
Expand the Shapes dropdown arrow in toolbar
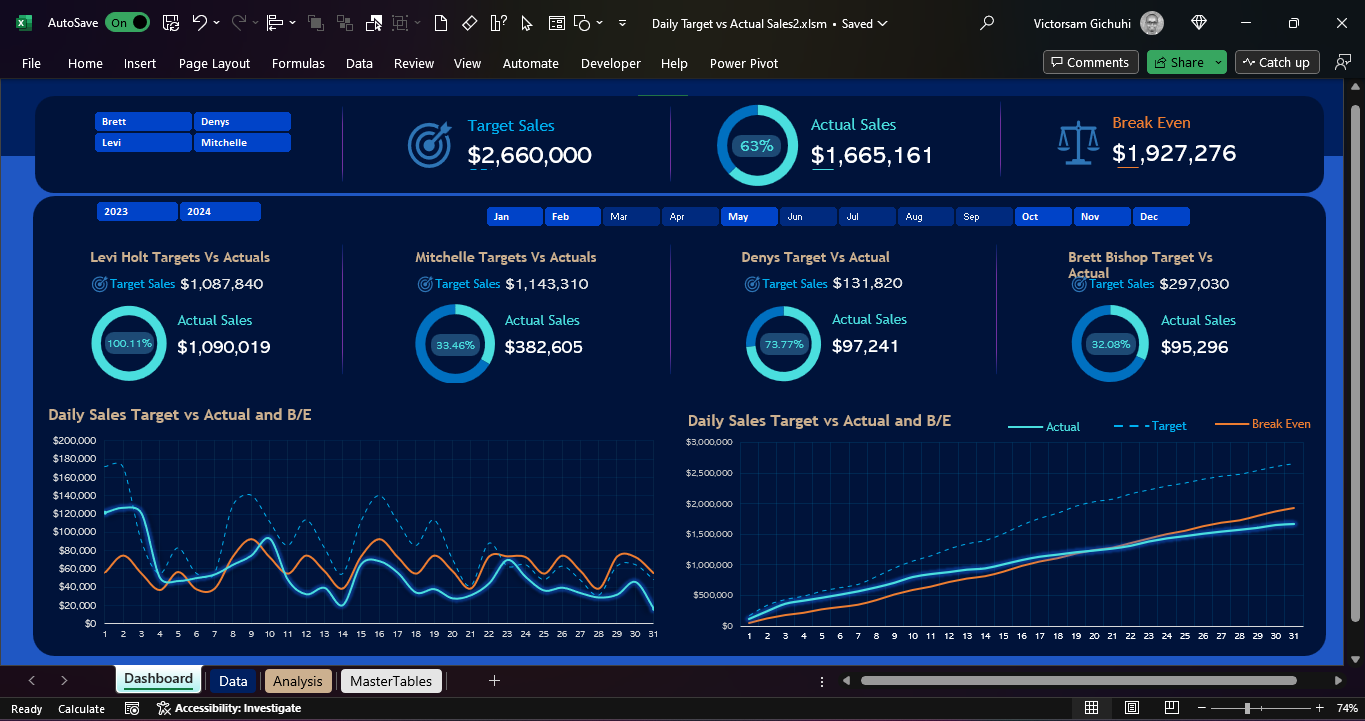click(x=600, y=23)
